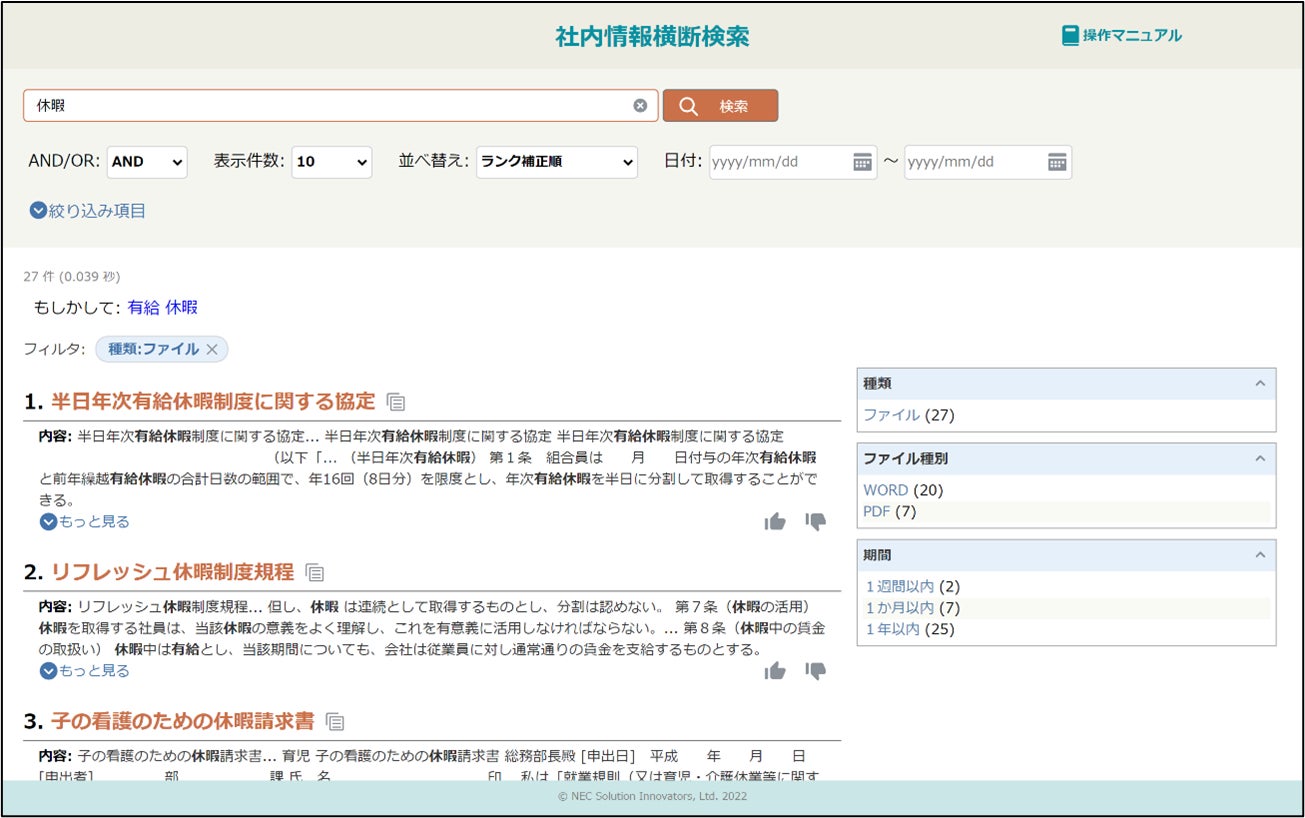Open the 並べ替え sort dropdown
Screen dimensions: 1305x818
(x=557, y=162)
